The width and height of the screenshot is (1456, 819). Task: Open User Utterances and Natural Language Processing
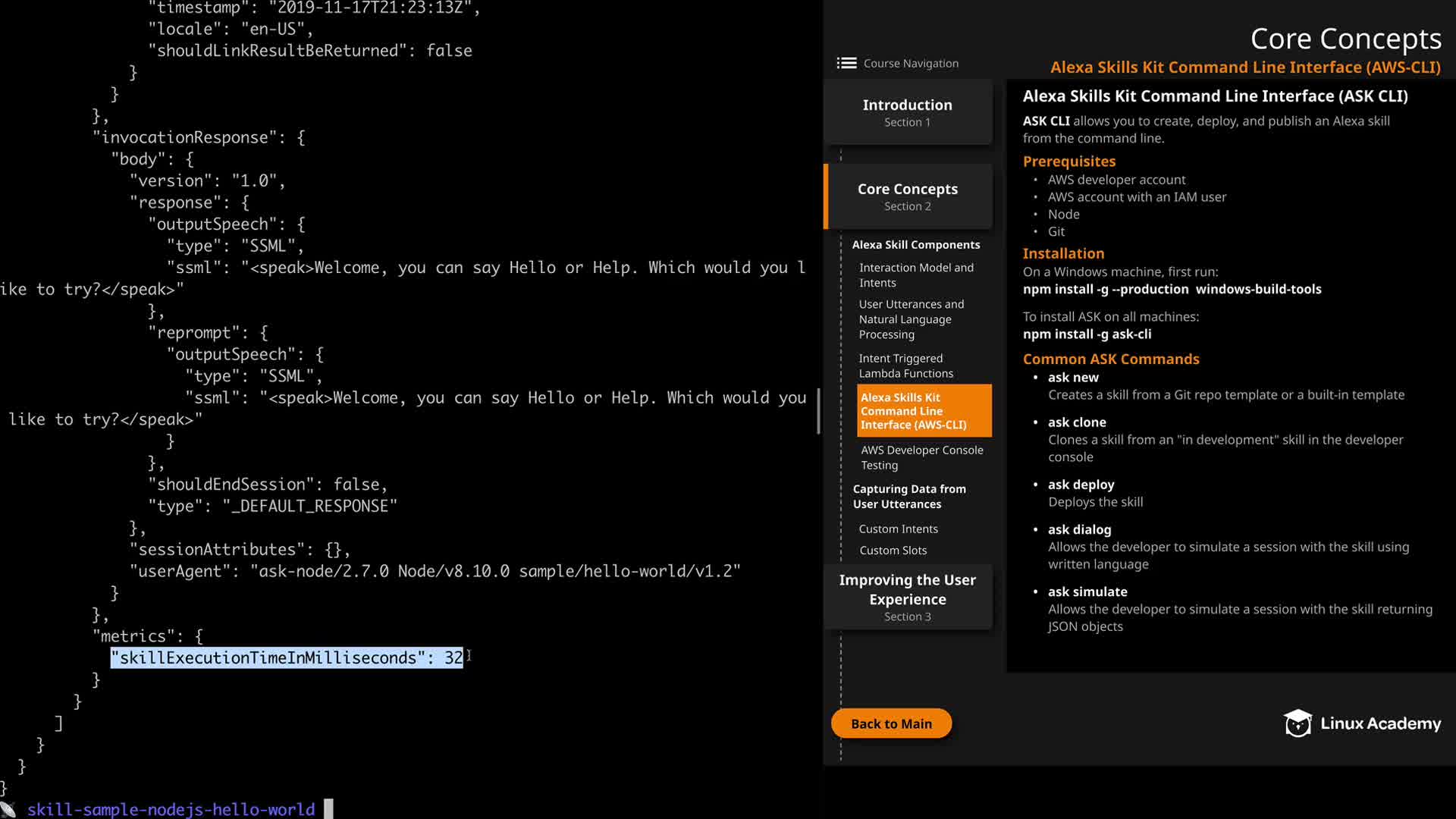[911, 319]
